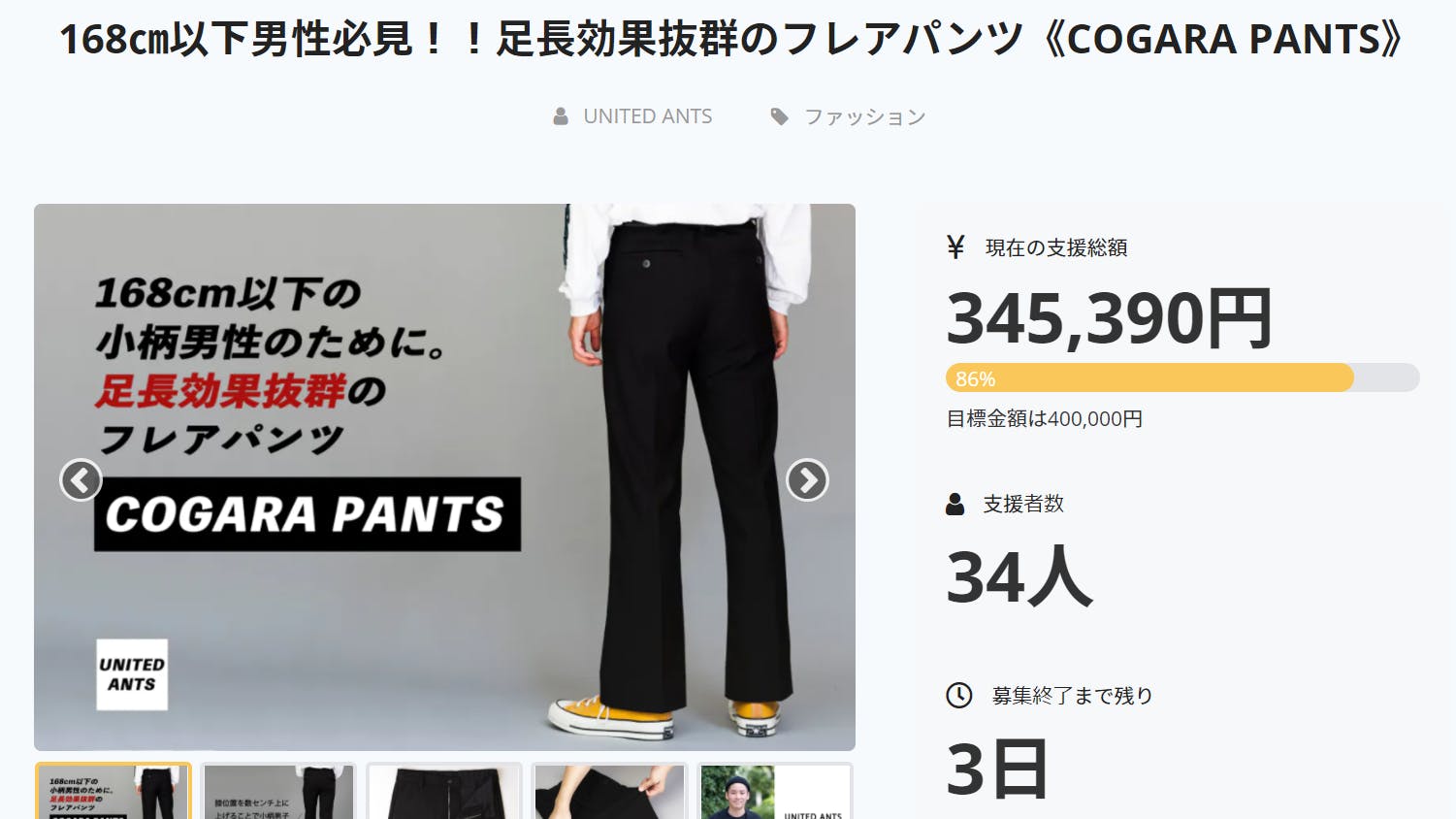Viewport: 1456px width, 819px height.
Task: Click the 345,390円 total amount
Action: pos(1109,318)
